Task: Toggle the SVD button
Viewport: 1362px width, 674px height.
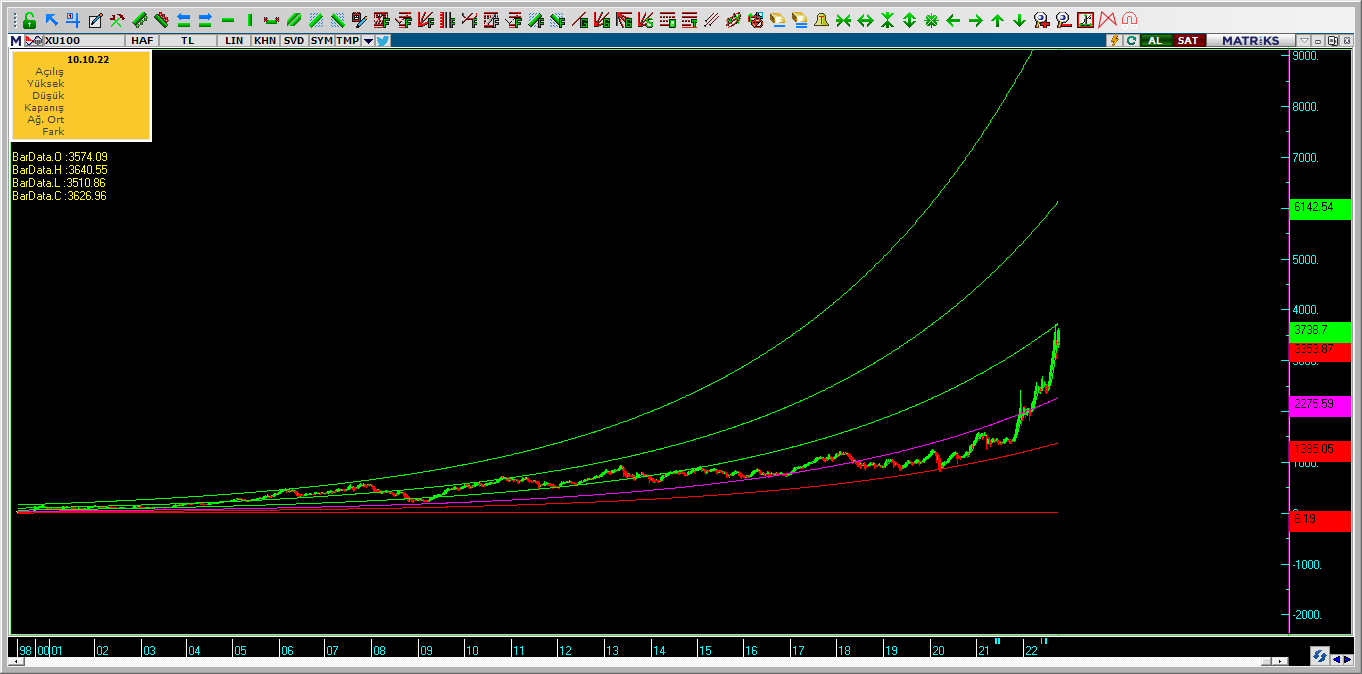Action: click(x=294, y=41)
